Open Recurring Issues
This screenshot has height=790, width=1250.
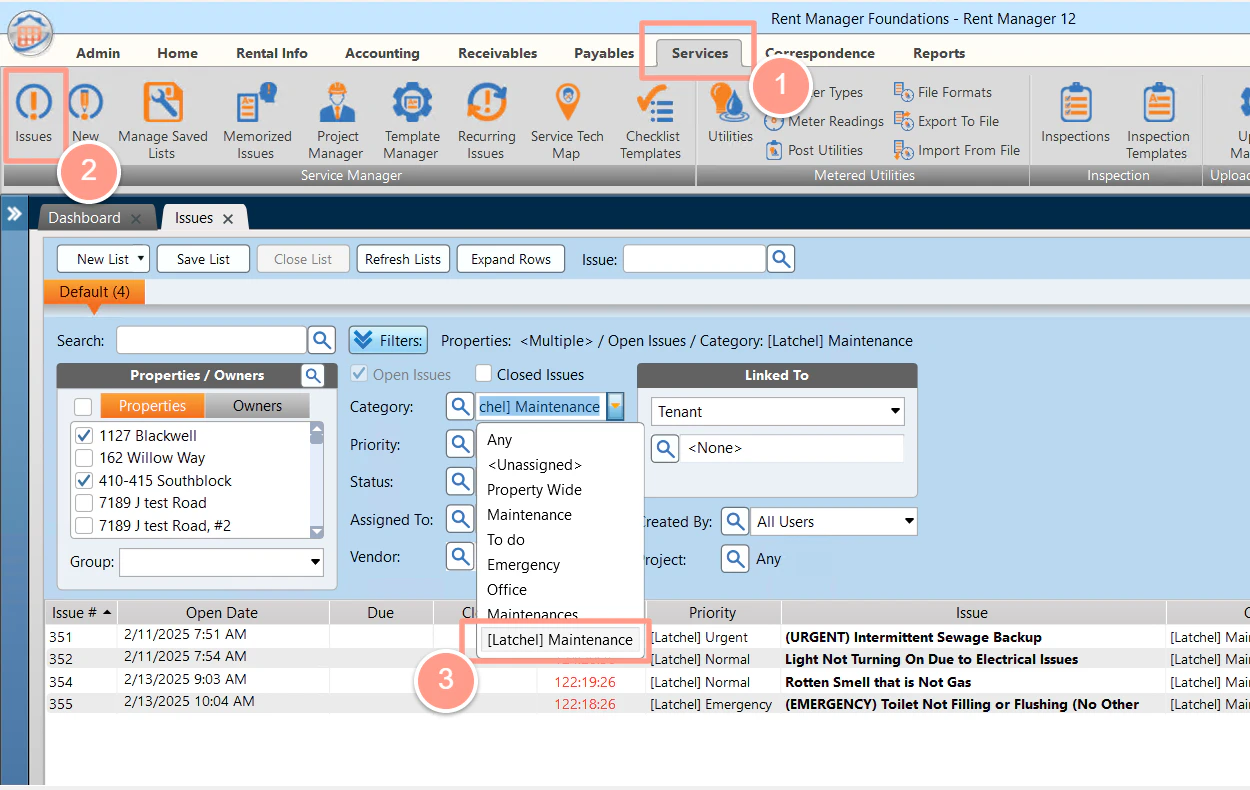[486, 120]
